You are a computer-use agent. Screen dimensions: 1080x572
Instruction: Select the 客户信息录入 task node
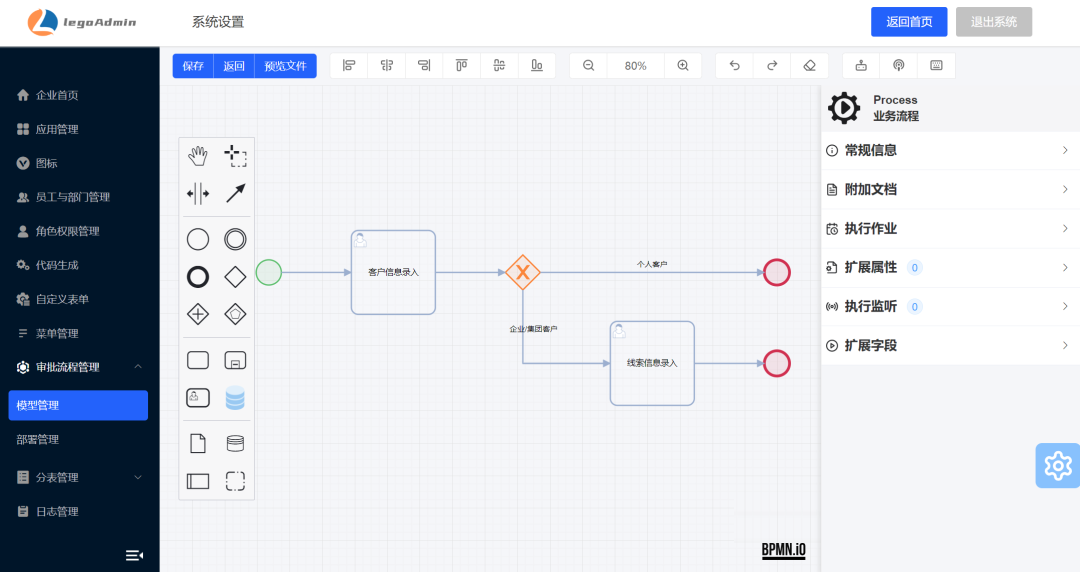point(393,272)
